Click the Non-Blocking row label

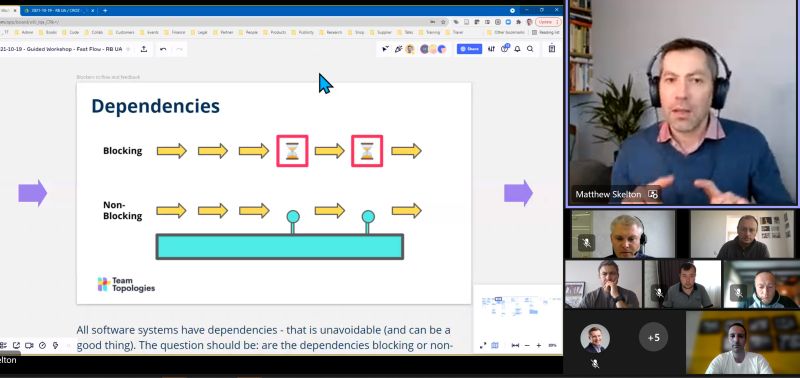122,210
